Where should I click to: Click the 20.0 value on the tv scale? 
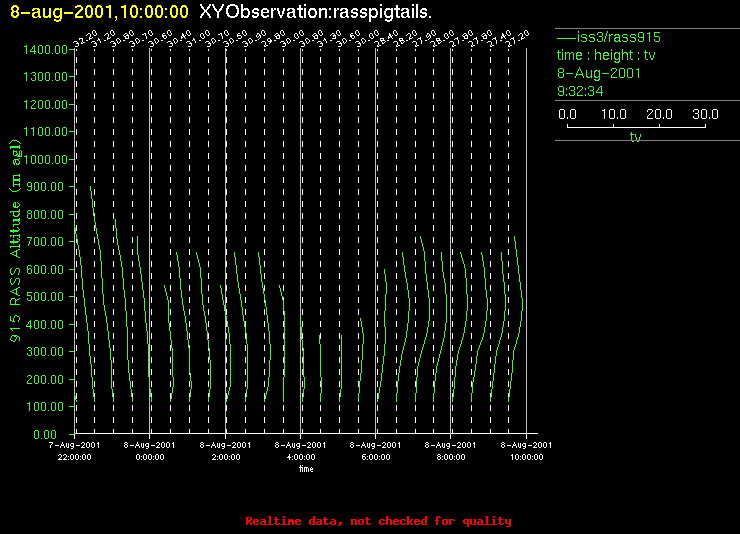click(x=659, y=114)
